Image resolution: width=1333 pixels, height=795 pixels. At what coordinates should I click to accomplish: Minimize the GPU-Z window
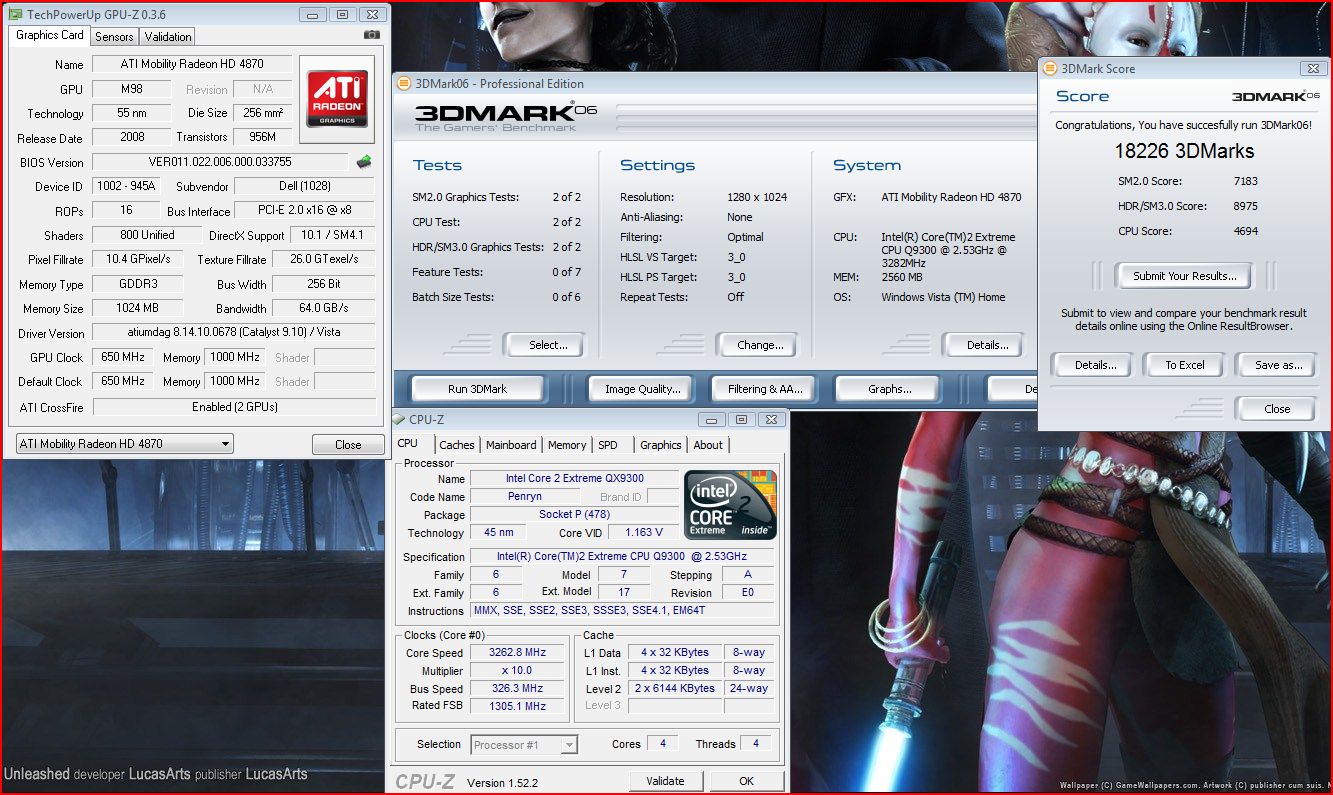click(x=312, y=14)
